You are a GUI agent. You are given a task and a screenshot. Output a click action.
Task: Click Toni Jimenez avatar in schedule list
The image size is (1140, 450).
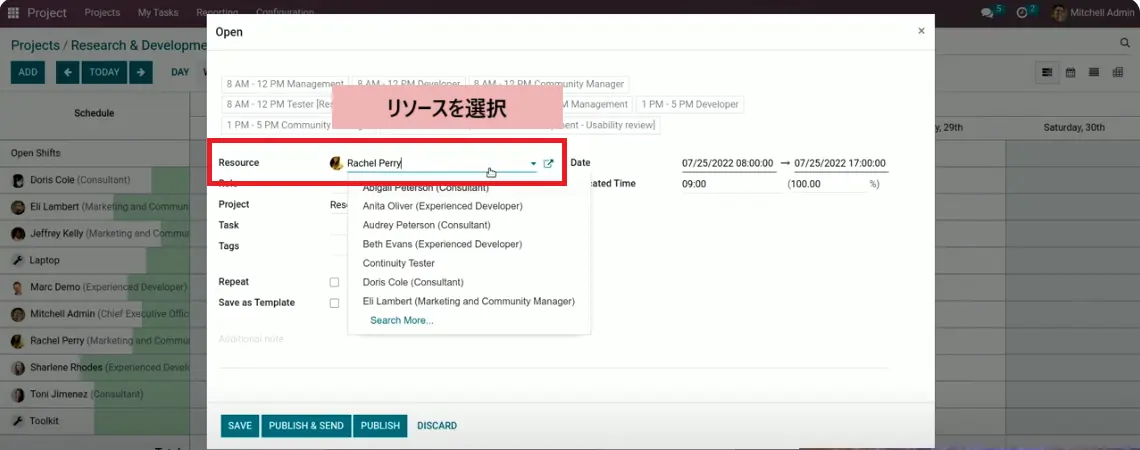[18, 395]
